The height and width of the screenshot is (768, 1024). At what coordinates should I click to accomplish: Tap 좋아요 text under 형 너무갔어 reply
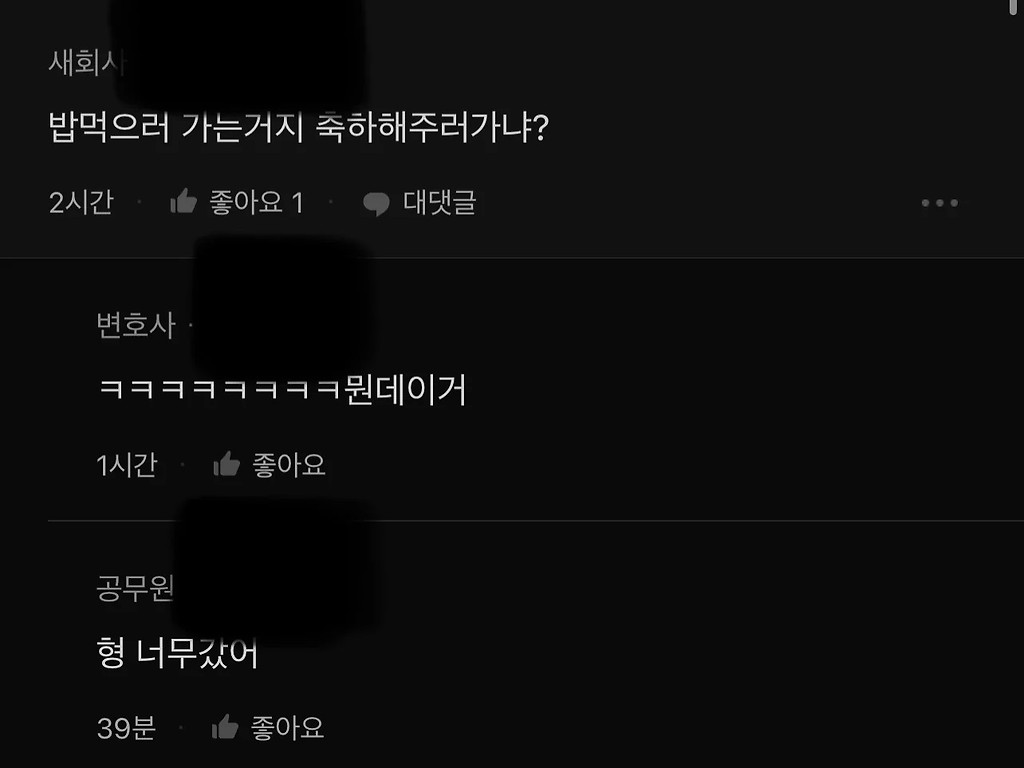(288, 728)
